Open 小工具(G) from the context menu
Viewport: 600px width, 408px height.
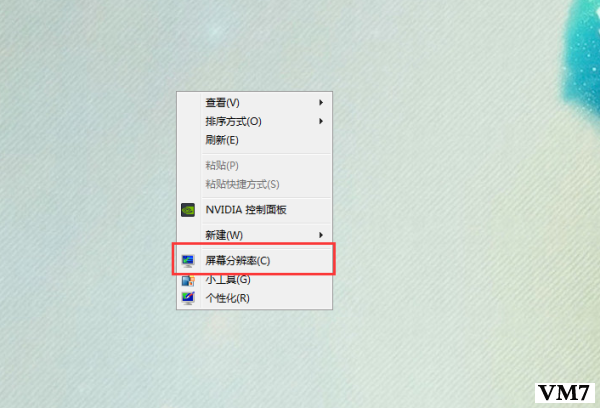pyautogui.click(x=254, y=280)
